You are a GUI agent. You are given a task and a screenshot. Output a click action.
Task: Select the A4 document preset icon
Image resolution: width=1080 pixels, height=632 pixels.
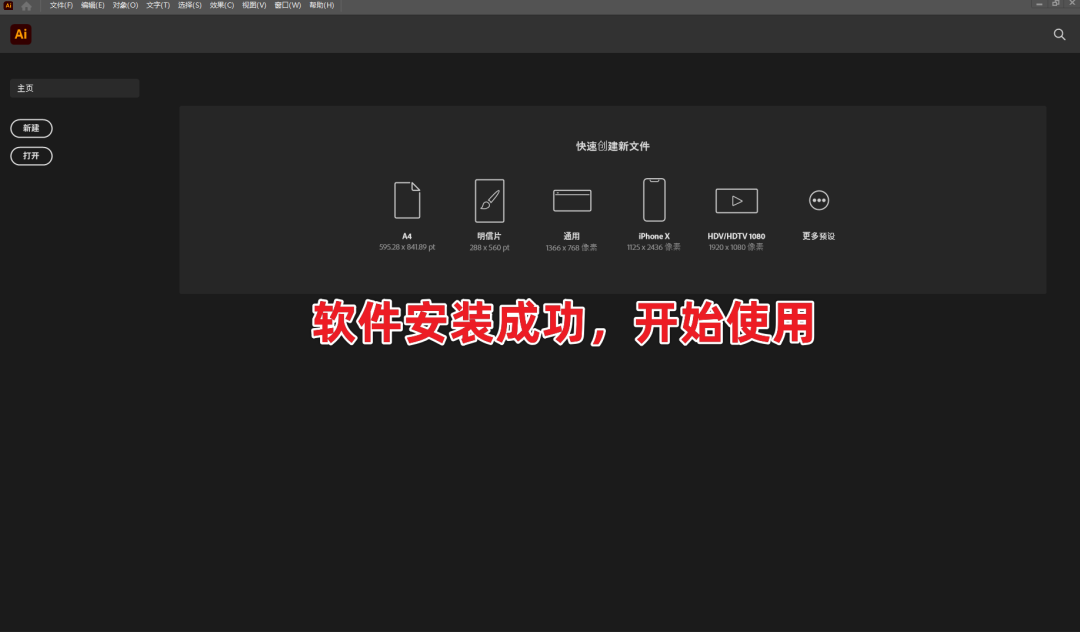coord(407,200)
